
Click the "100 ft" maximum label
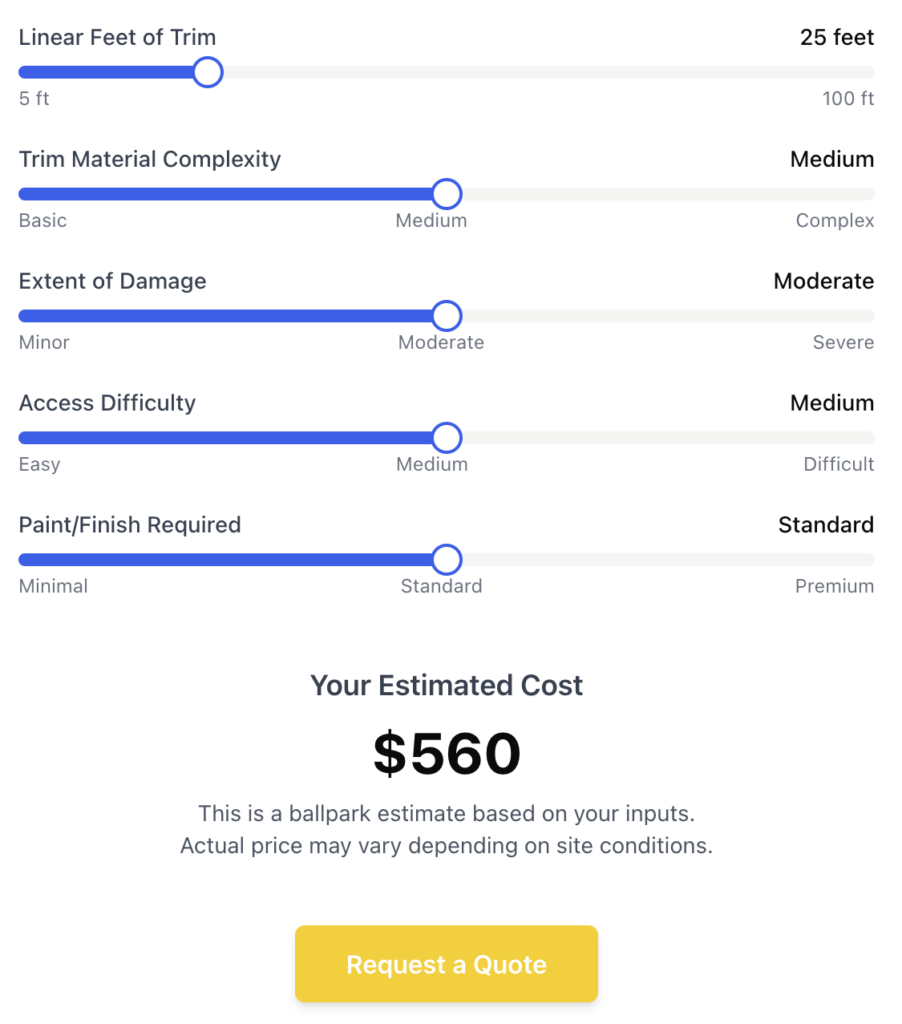pos(848,99)
